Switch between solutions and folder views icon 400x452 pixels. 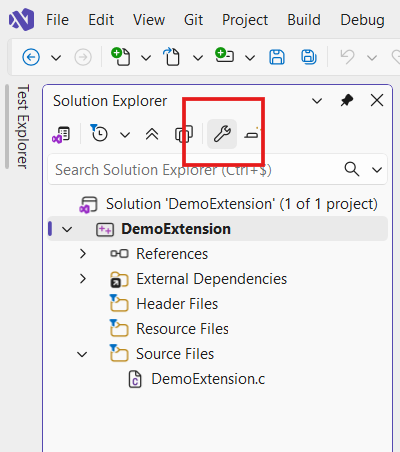pos(61,135)
